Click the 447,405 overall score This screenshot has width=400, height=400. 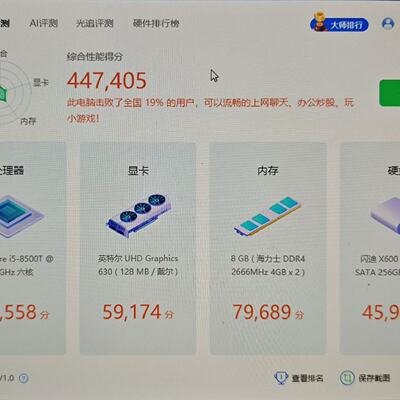107,80
